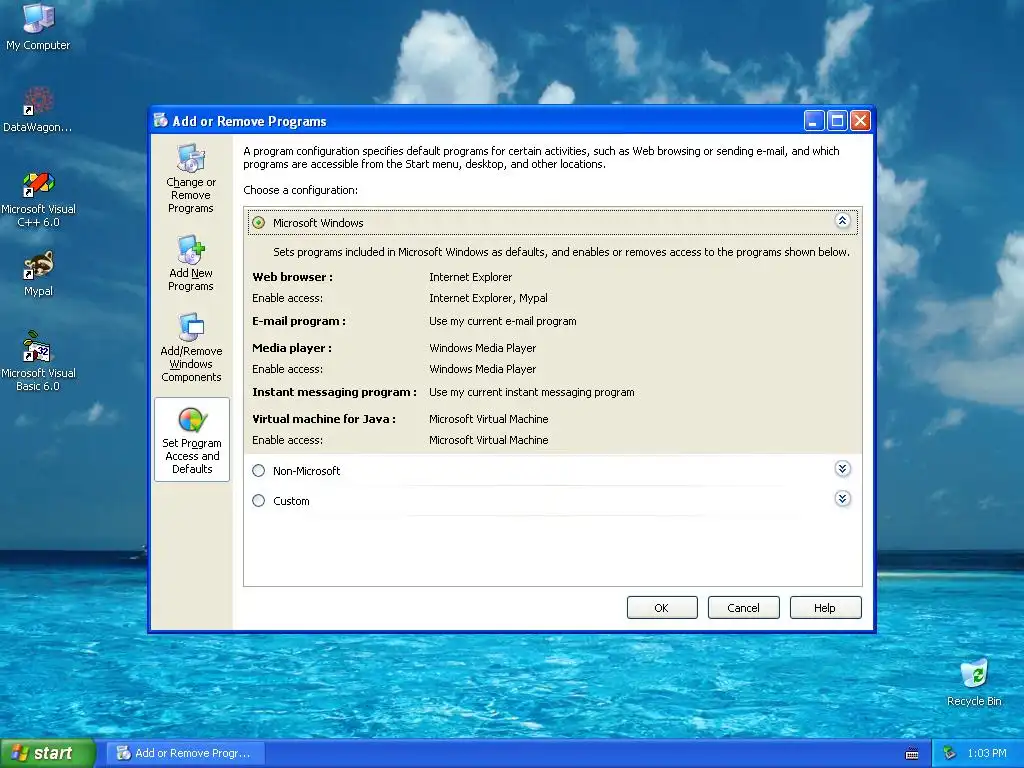Maximize the Add or Remove Programs window
Viewport: 1024px width, 768px height.
837,121
